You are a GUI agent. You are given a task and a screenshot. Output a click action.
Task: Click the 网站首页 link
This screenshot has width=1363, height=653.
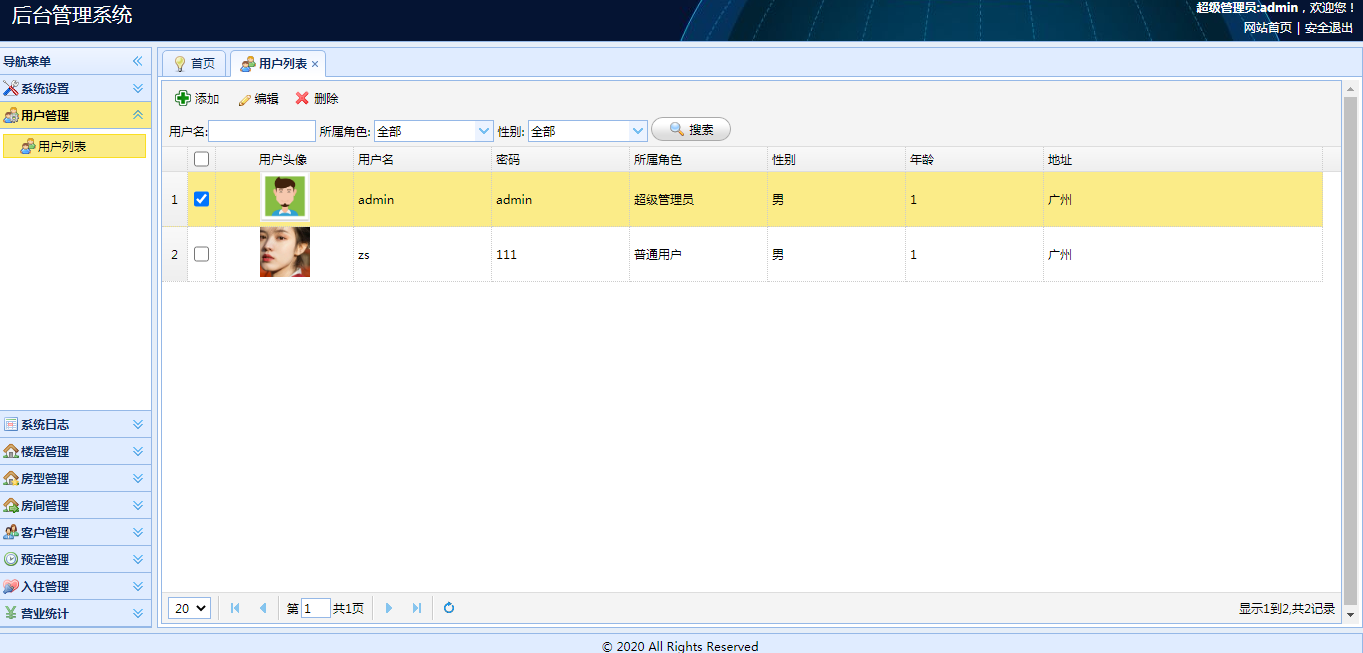[x=1267, y=28]
